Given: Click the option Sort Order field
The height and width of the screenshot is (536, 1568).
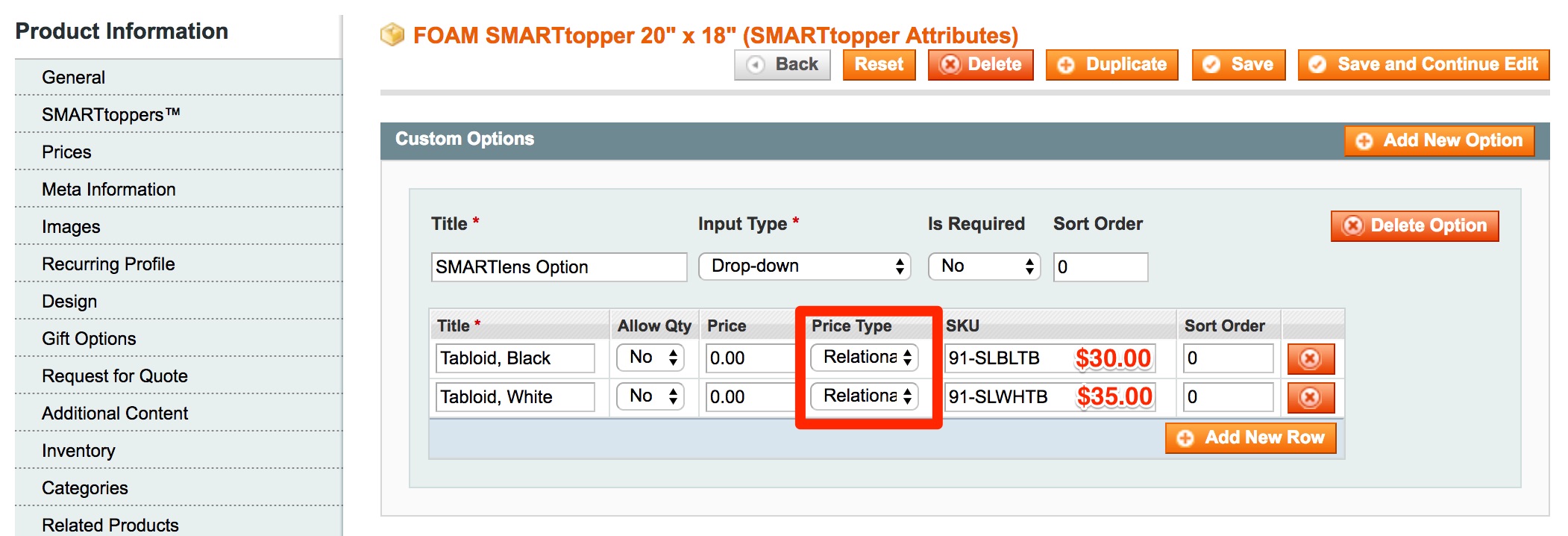Looking at the screenshot, I should pos(1100,267).
